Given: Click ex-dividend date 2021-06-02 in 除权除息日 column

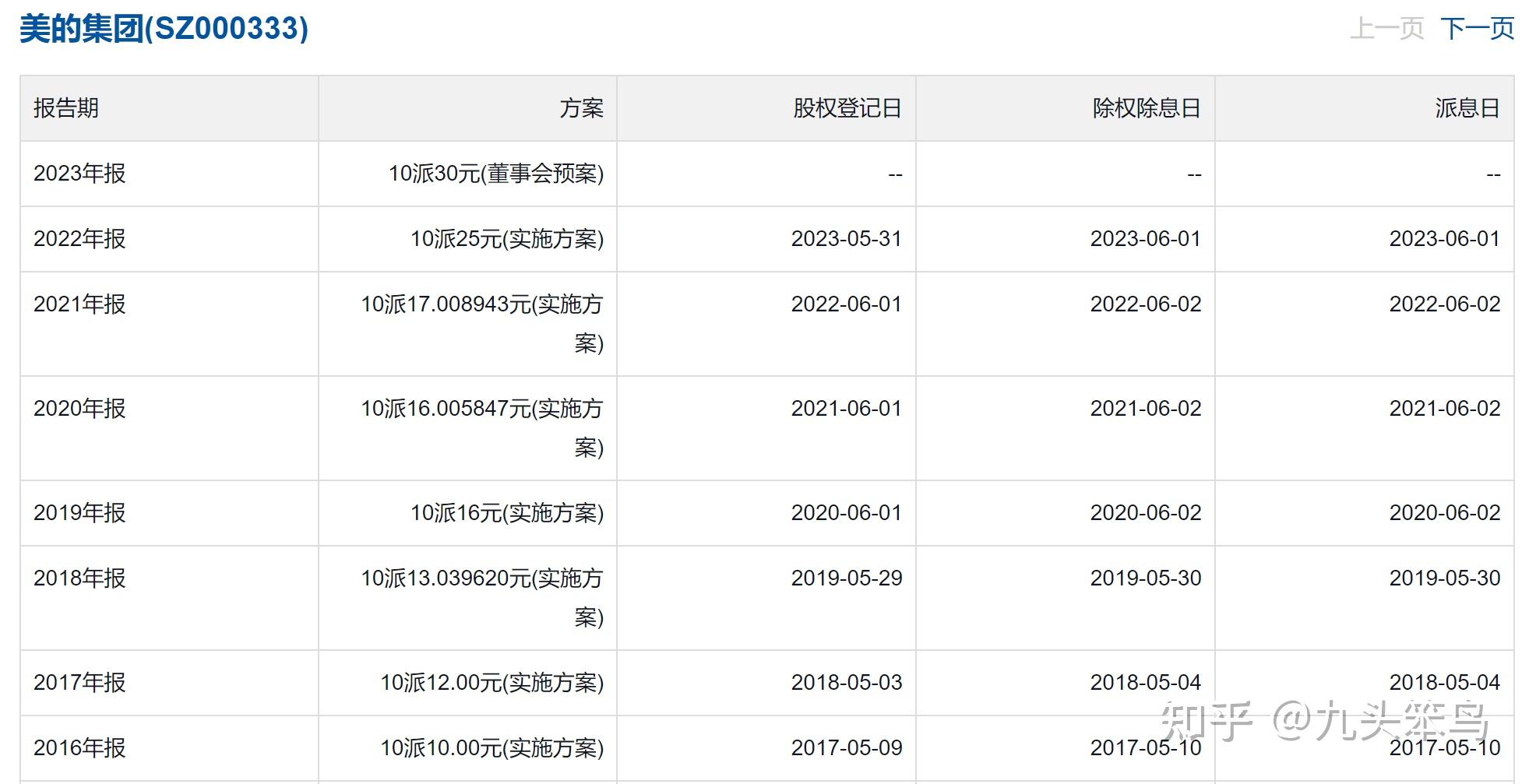Looking at the screenshot, I should coord(1145,409).
